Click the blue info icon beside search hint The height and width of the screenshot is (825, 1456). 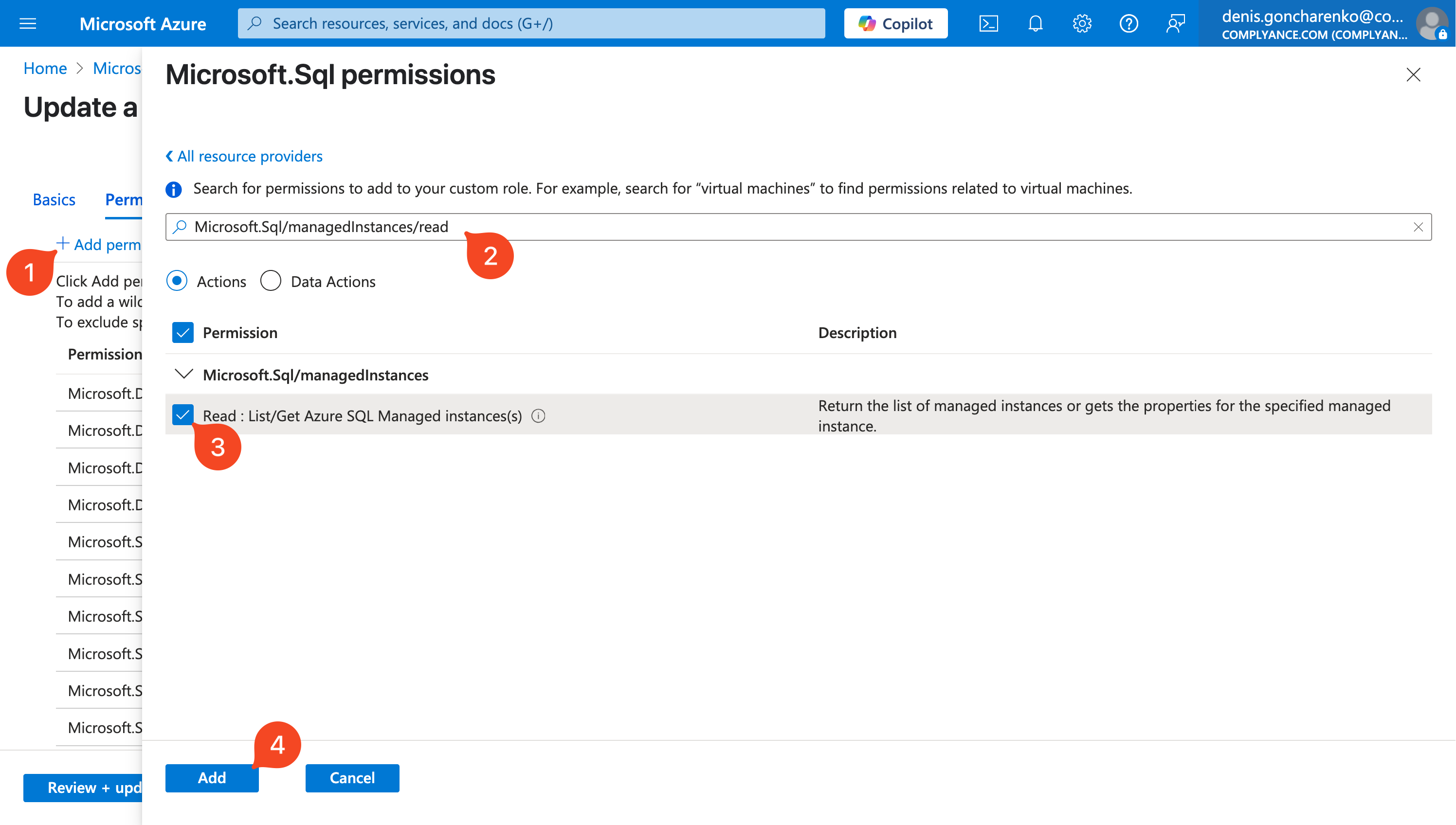pos(173,189)
